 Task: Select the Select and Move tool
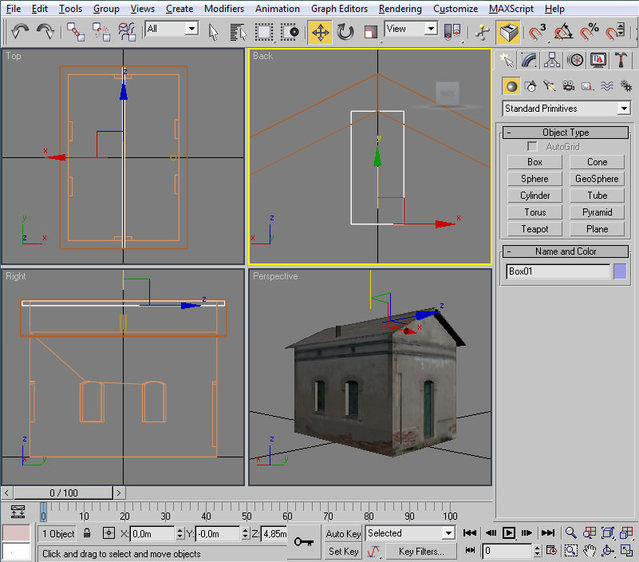click(x=320, y=31)
